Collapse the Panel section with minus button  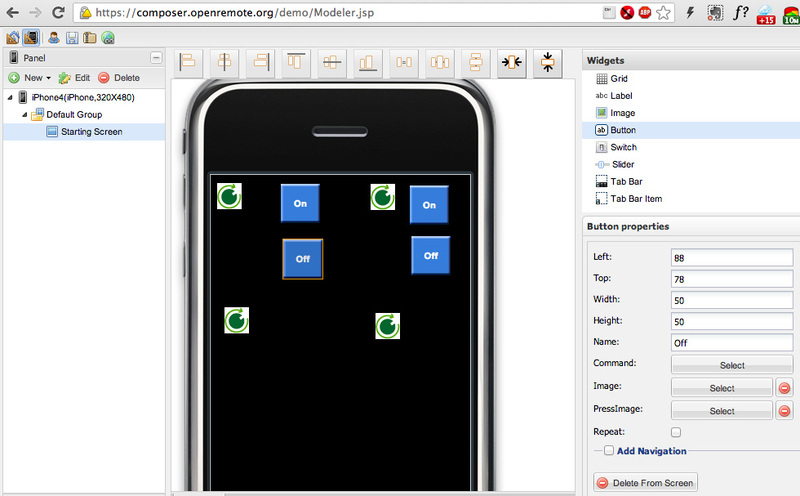click(x=156, y=58)
